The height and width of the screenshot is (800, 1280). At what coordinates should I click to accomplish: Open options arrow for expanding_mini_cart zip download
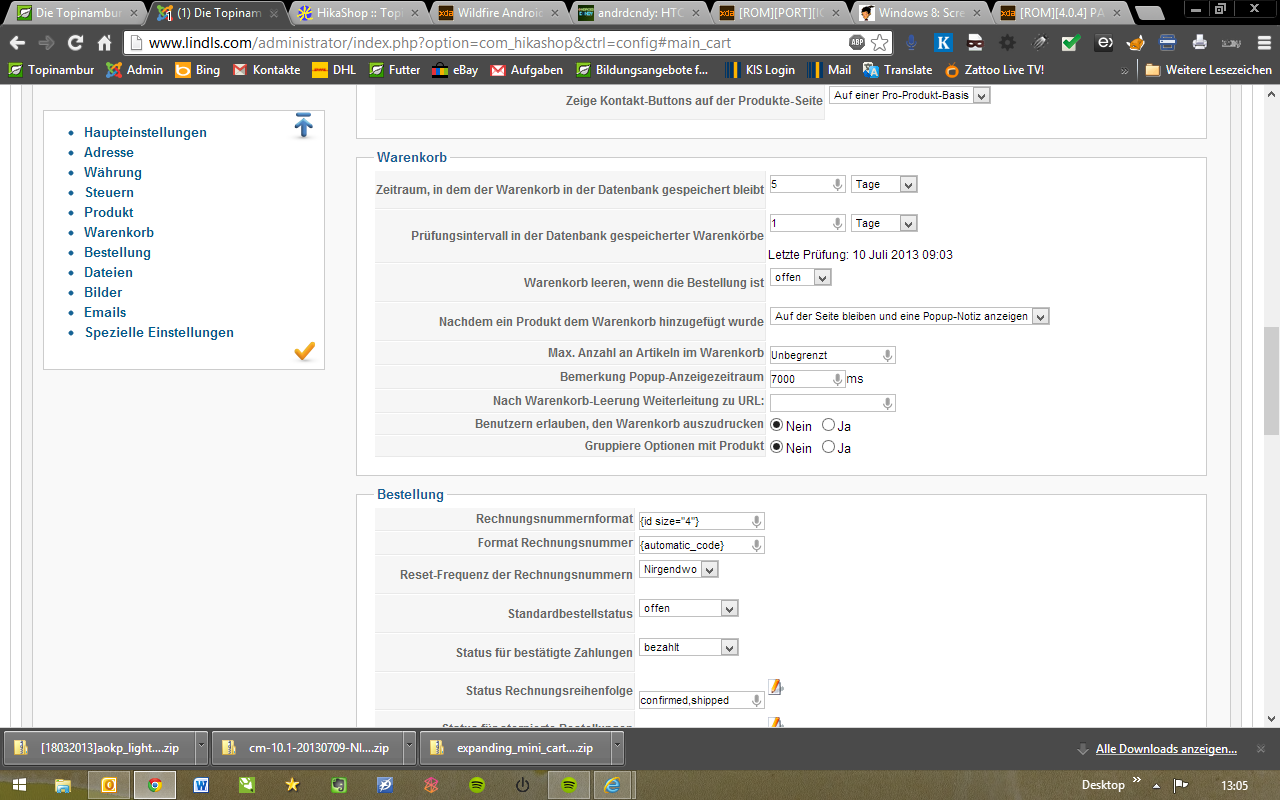coord(617,747)
